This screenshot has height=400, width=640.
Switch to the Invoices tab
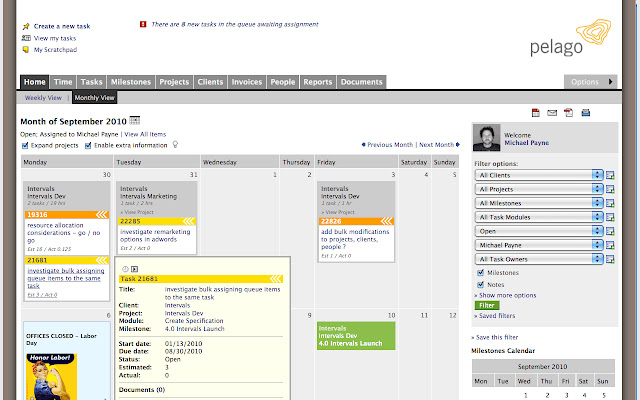coord(246,82)
